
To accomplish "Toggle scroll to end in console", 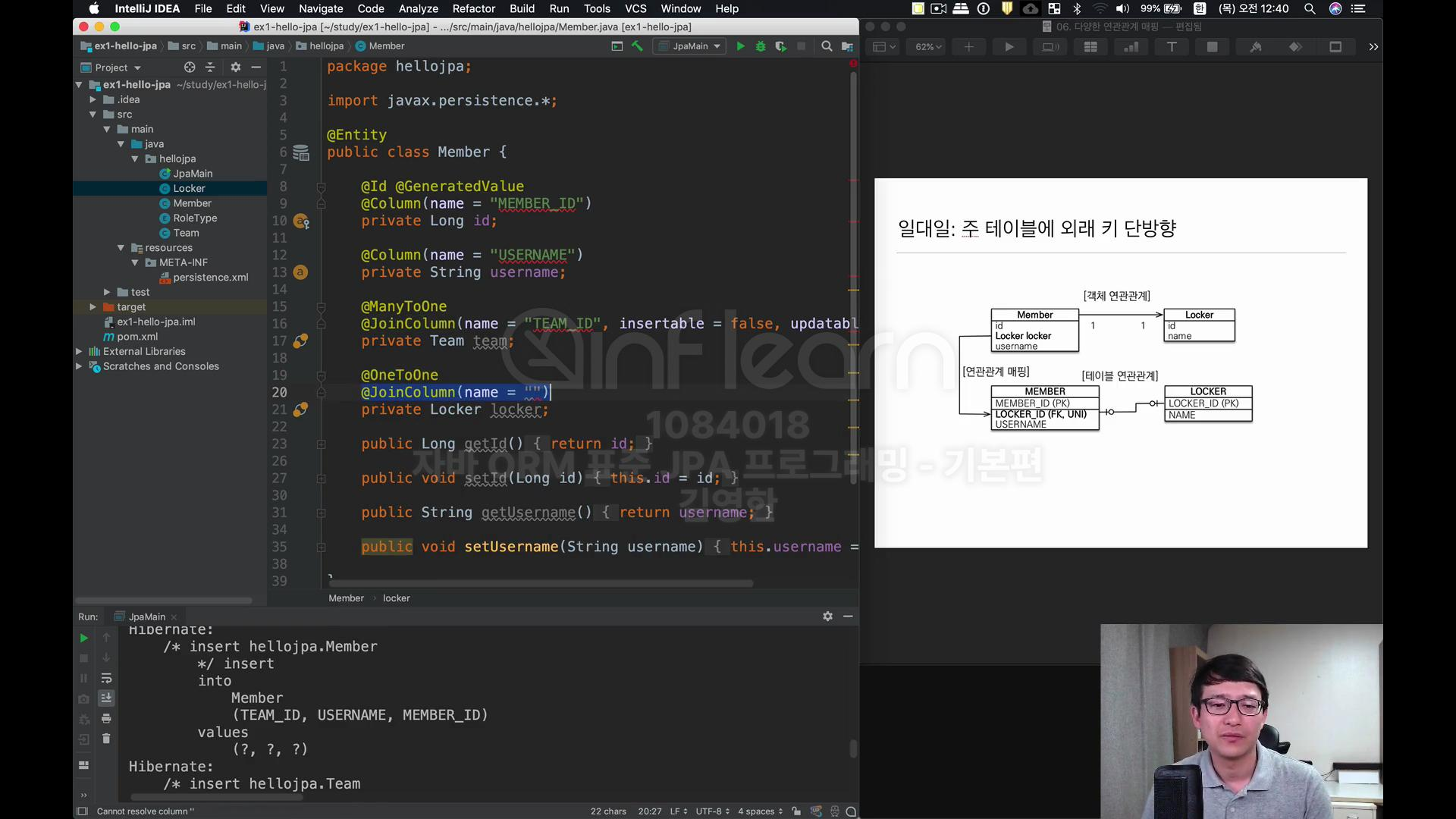I will 106,698.
